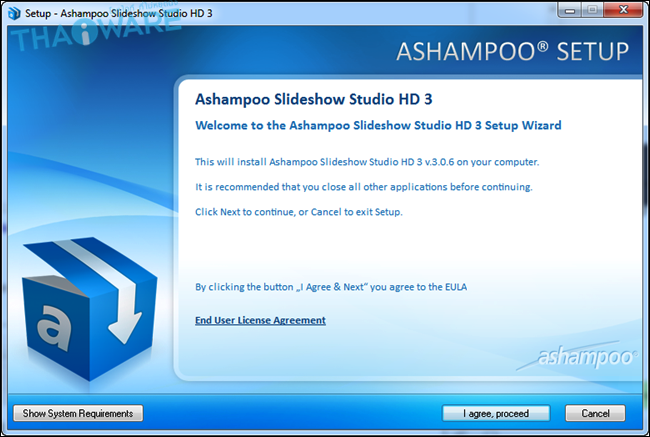Maximize the setup window
The width and height of the screenshot is (650, 437).
[x=592, y=10]
